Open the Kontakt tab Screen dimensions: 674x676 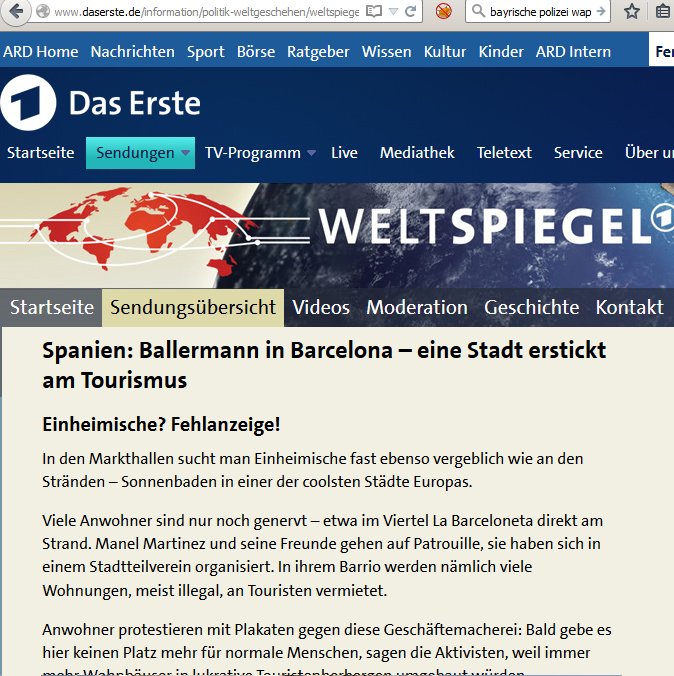629,307
